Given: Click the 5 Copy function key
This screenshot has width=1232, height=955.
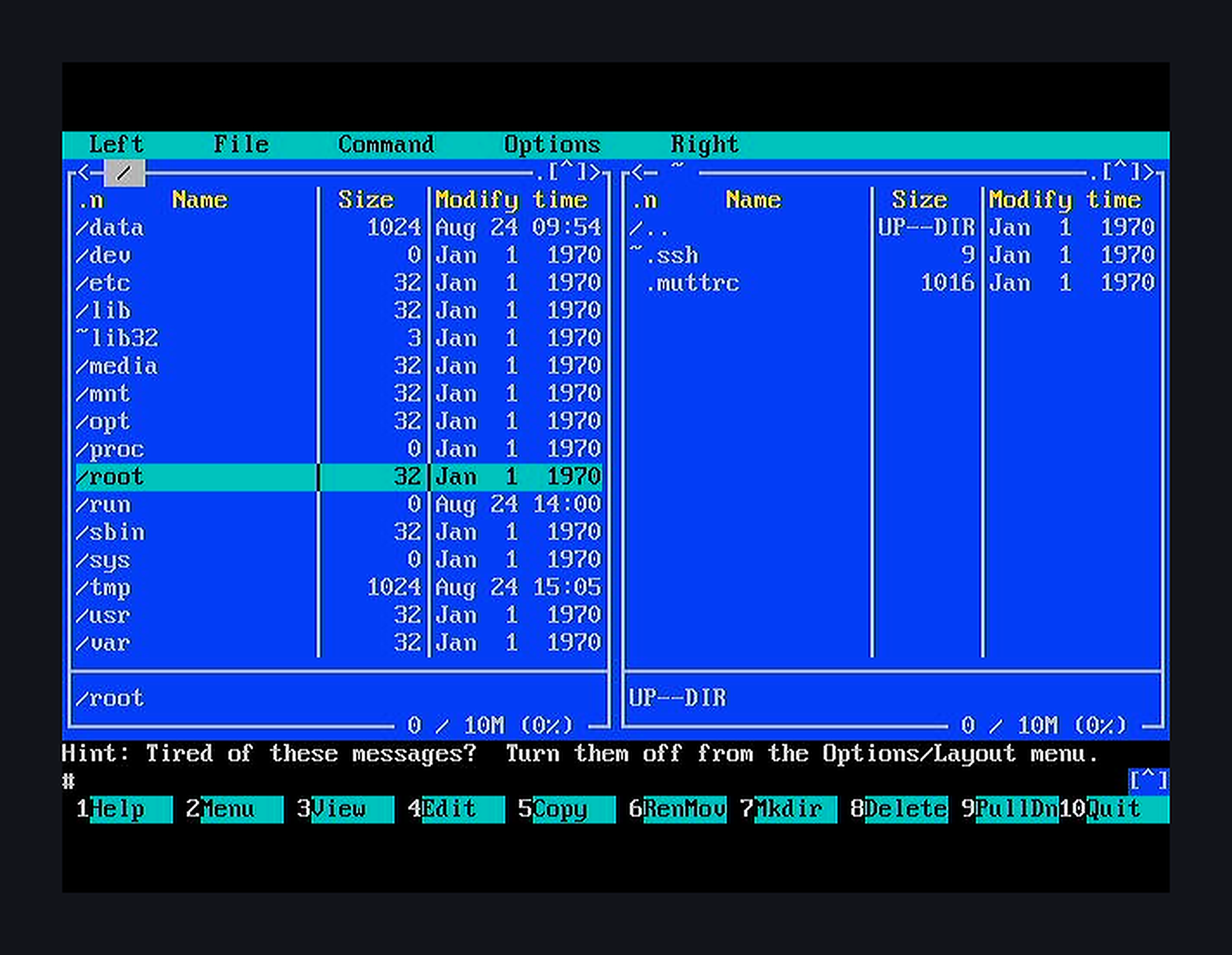Looking at the screenshot, I should (x=567, y=809).
